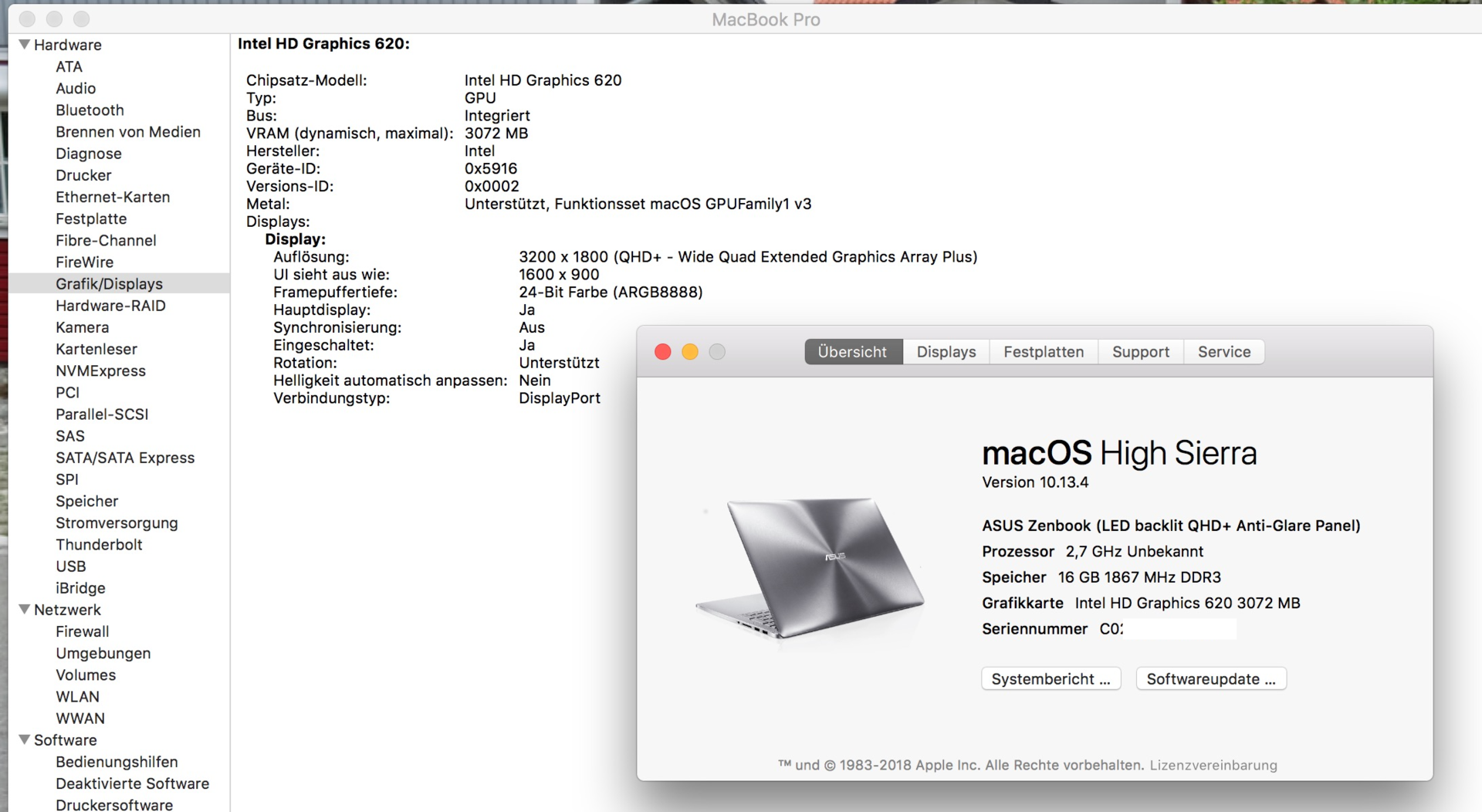Select Festplatte in the sidebar

(x=91, y=218)
